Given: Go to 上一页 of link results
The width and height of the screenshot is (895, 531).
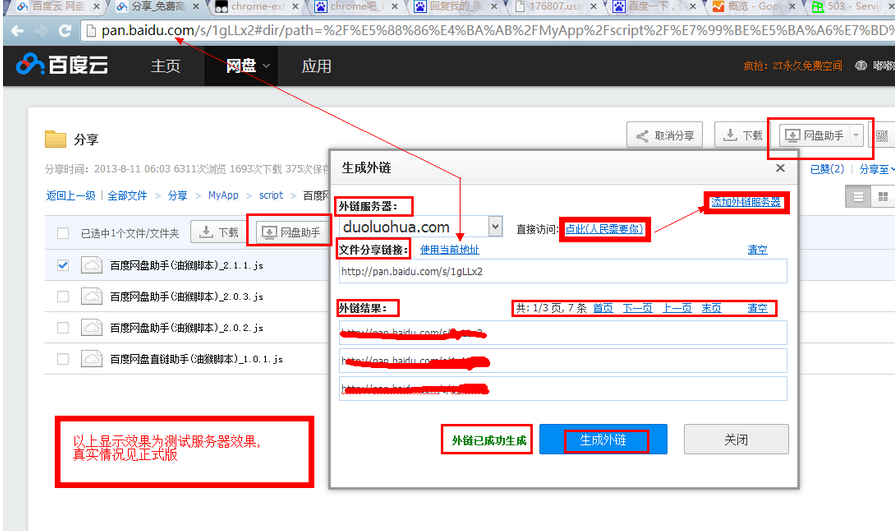Looking at the screenshot, I should point(677,308).
